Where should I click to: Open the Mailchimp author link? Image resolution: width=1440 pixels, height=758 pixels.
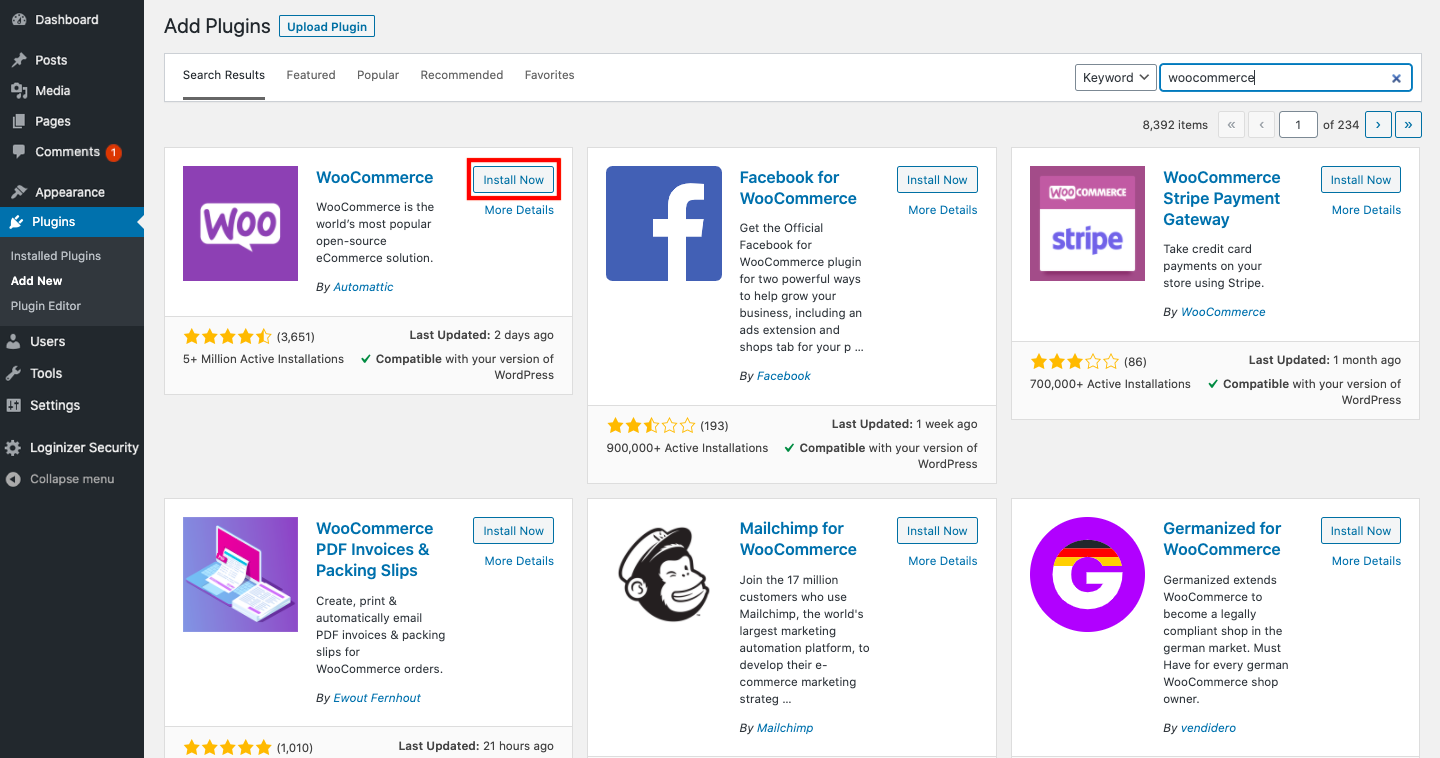(785, 728)
